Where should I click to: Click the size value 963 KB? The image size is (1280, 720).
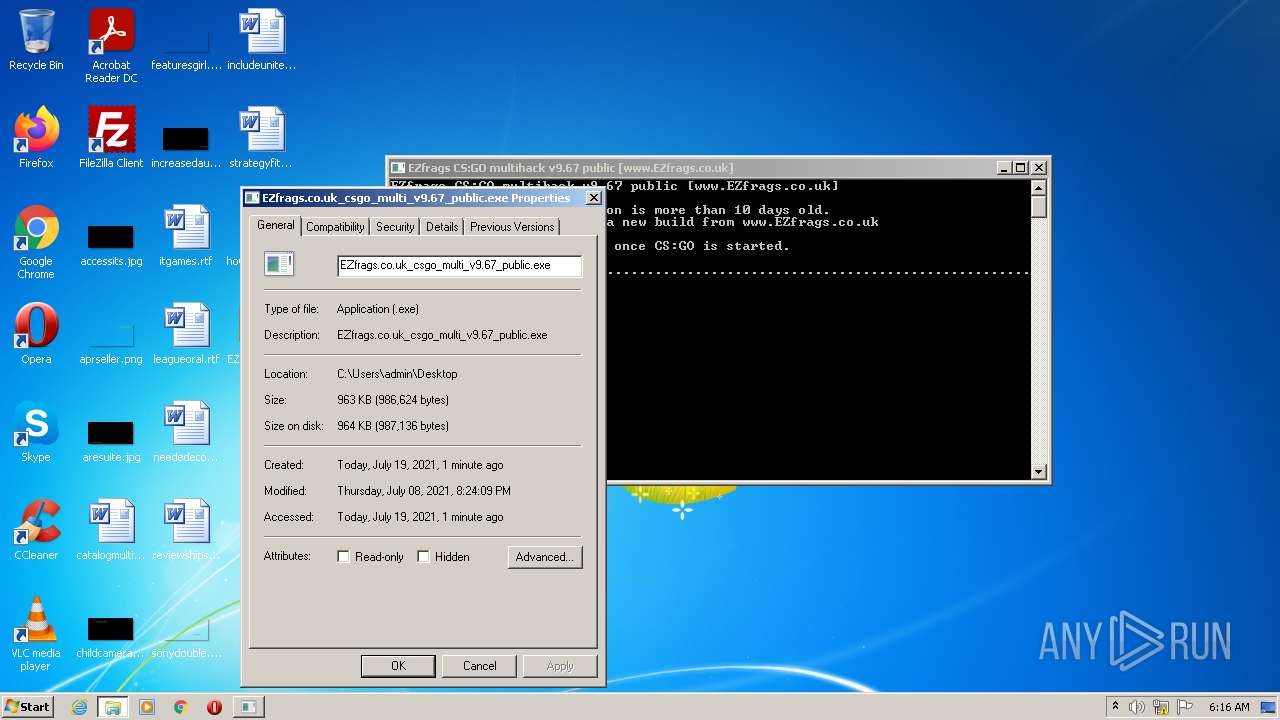pyautogui.click(x=393, y=400)
